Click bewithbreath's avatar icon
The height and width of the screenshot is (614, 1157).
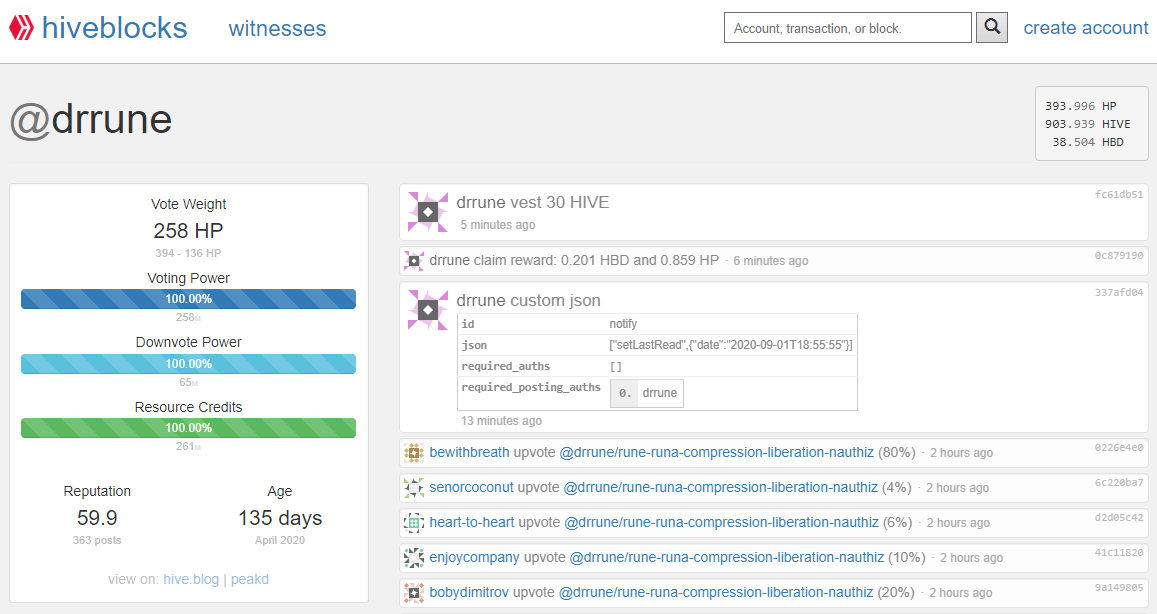[414, 452]
